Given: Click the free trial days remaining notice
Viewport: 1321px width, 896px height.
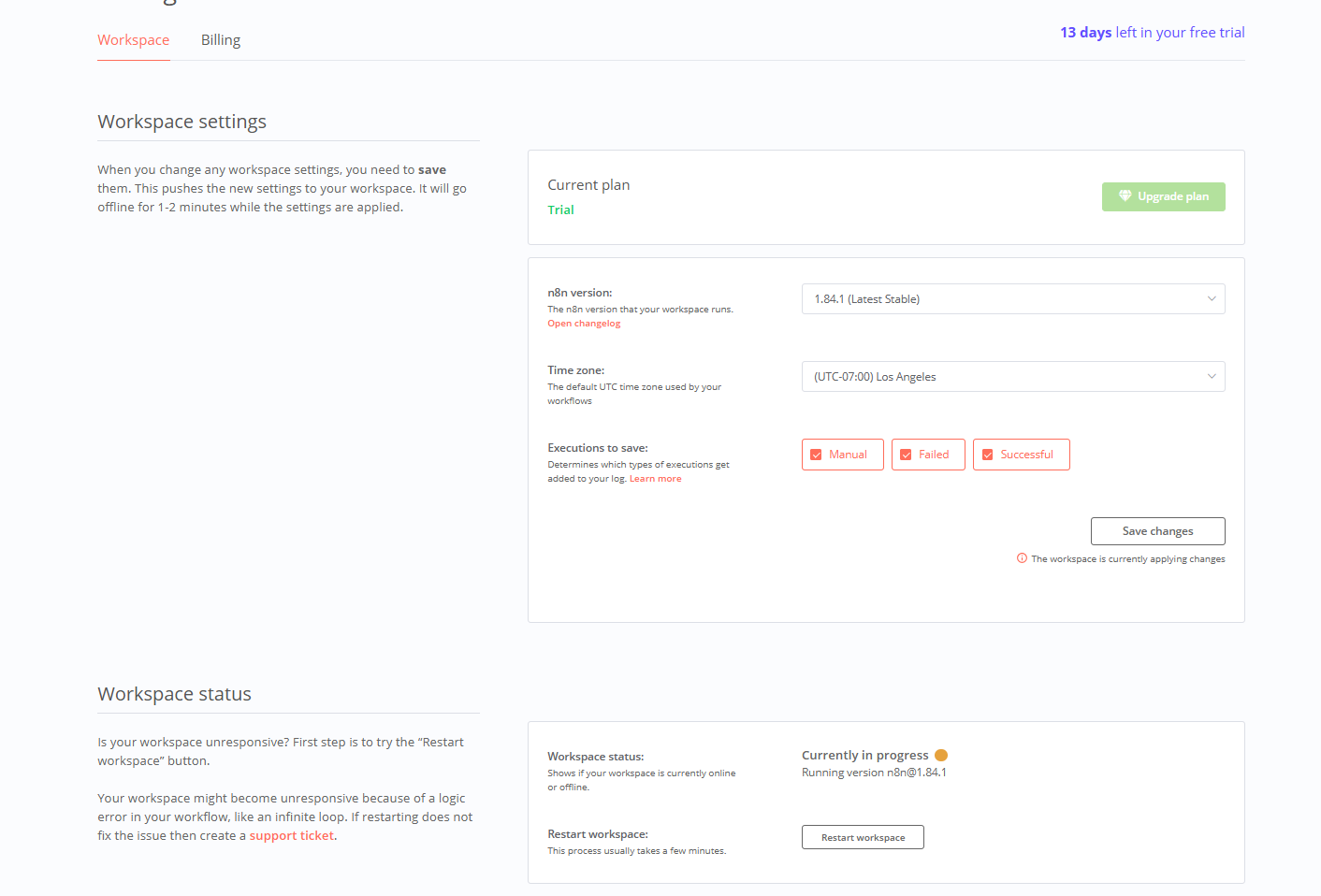Looking at the screenshot, I should click(x=1152, y=33).
